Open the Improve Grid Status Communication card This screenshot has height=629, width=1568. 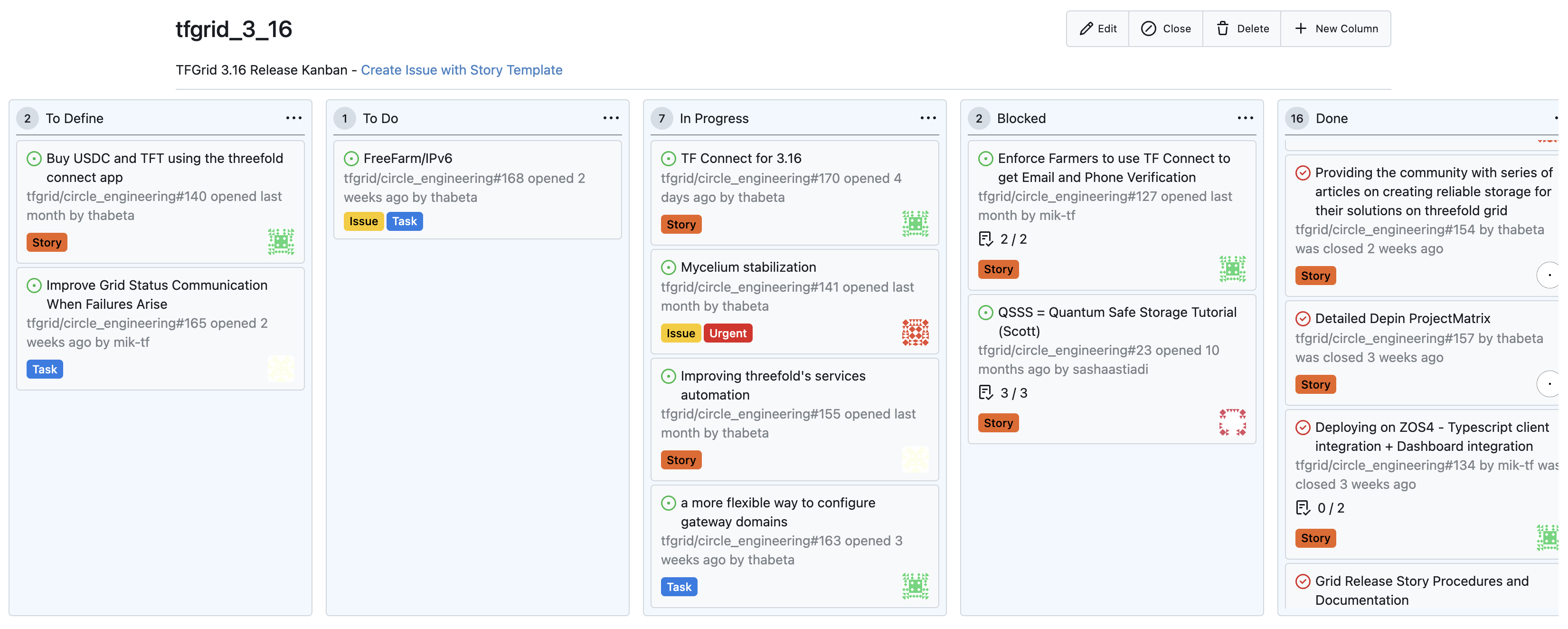point(156,295)
